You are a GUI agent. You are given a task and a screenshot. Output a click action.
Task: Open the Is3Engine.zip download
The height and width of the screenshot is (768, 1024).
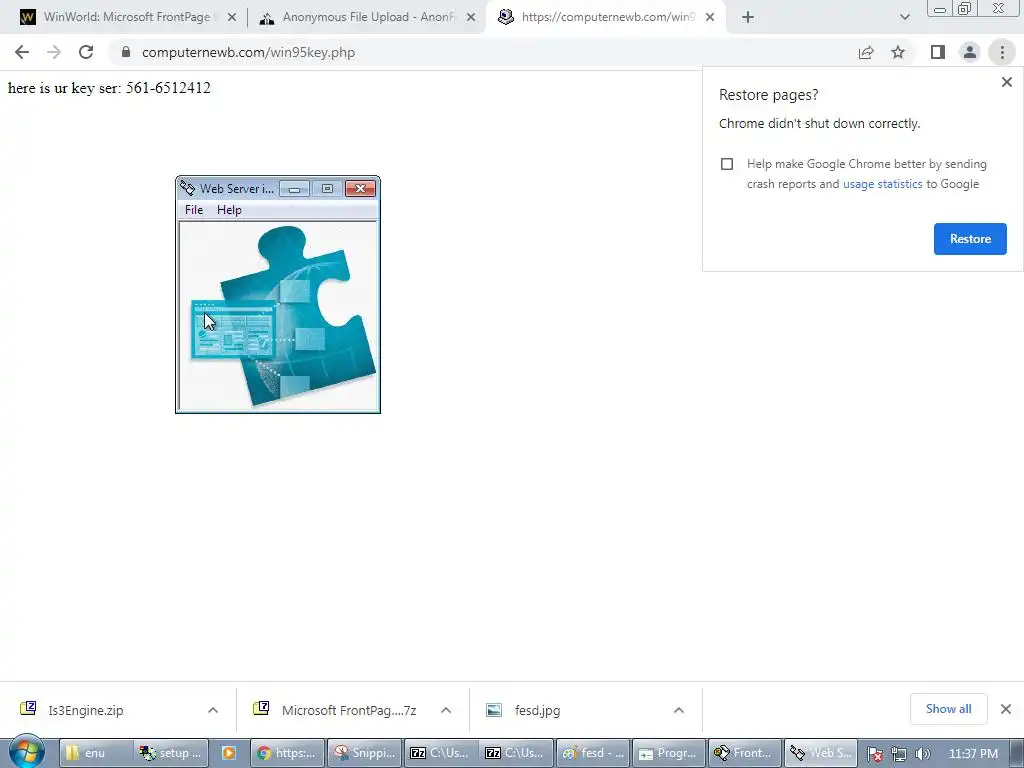click(86, 711)
